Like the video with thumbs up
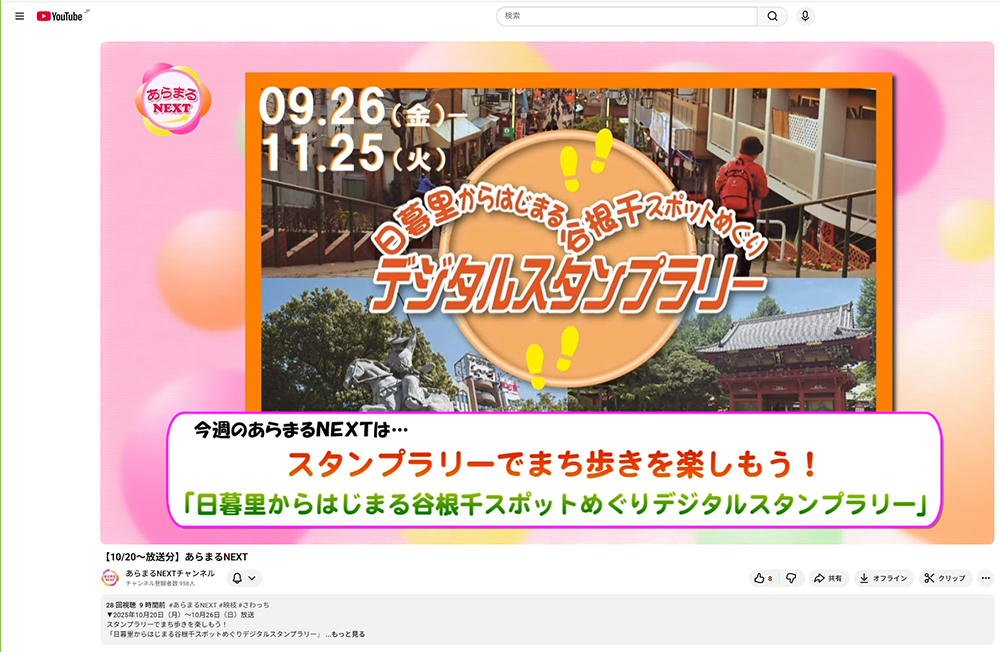1000x652 pixels. (763, 578)
